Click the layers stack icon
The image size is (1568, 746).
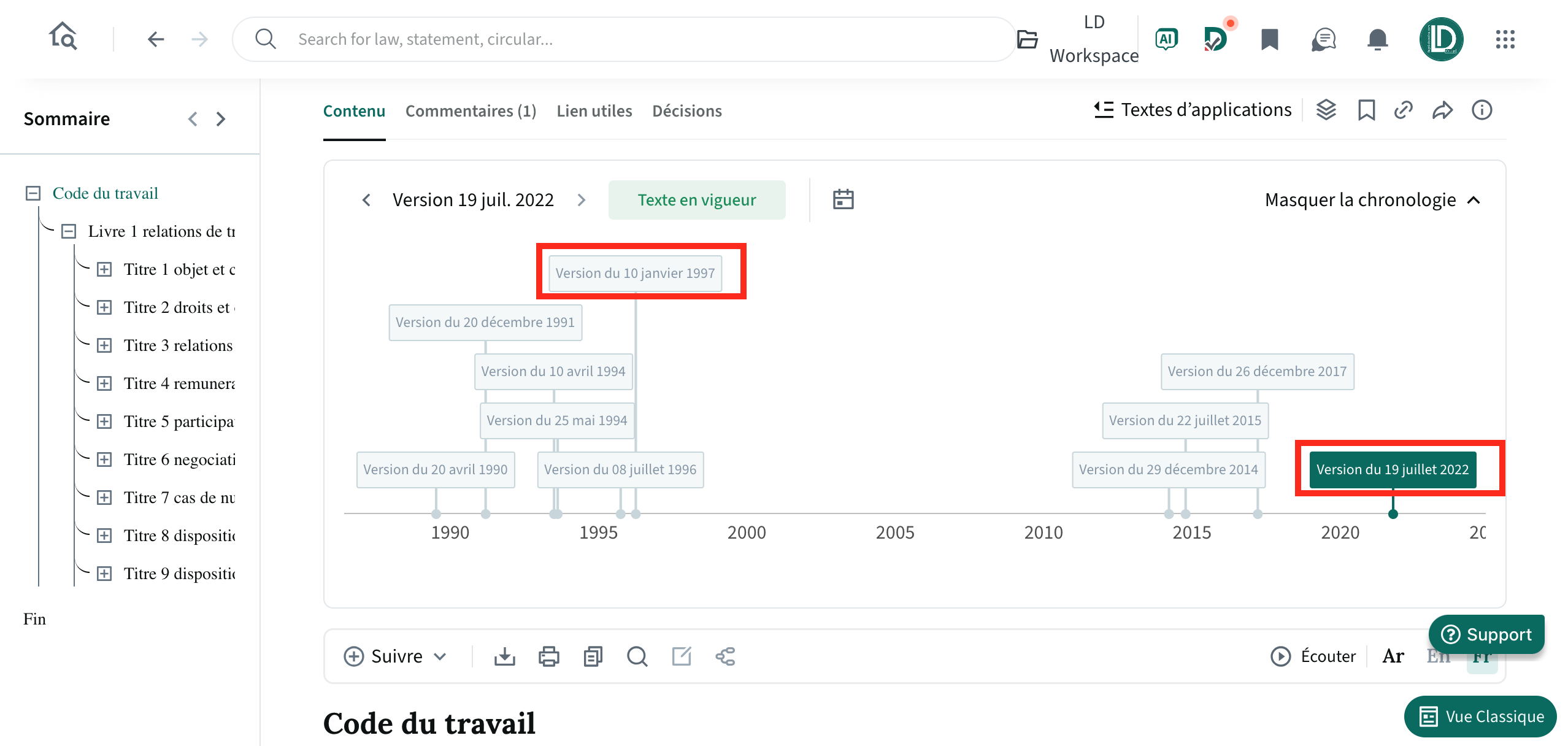point(1326,110)
